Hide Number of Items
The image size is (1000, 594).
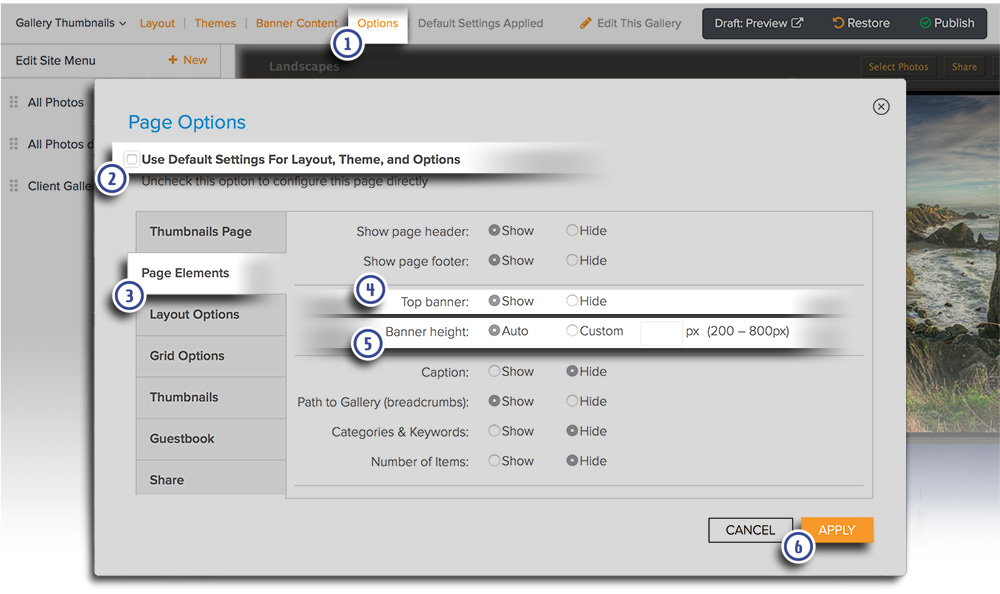[572, 461]
